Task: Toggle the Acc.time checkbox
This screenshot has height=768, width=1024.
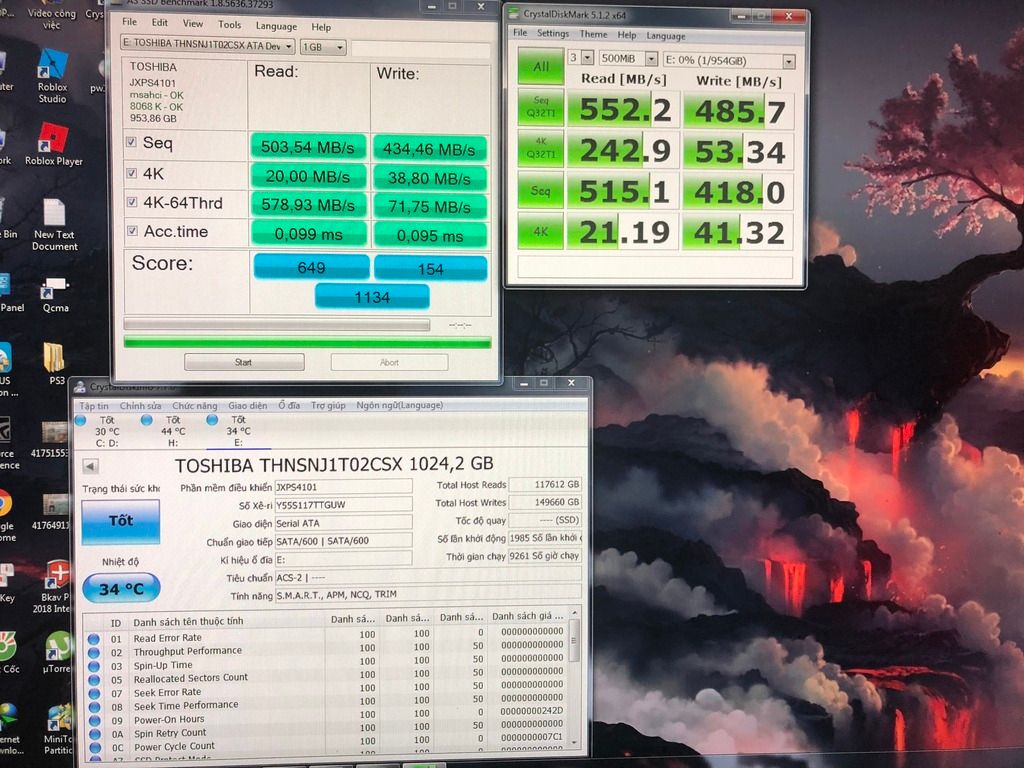Action: click(x=133, y=231)
